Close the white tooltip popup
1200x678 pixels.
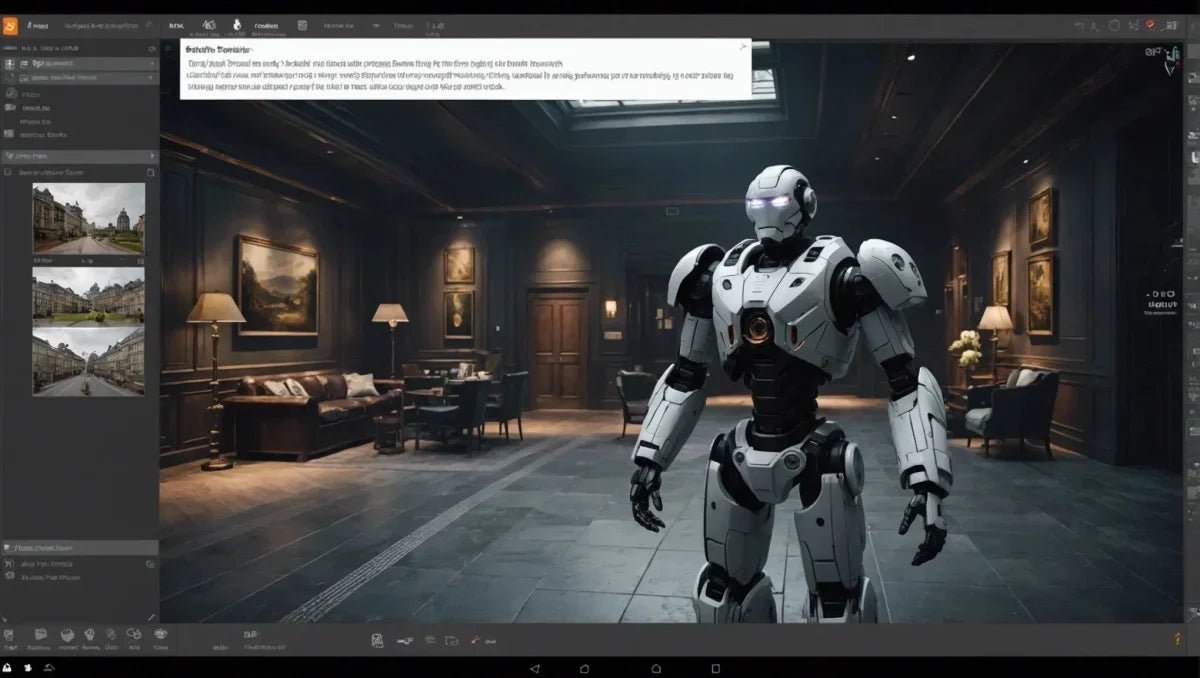point(742,46)
